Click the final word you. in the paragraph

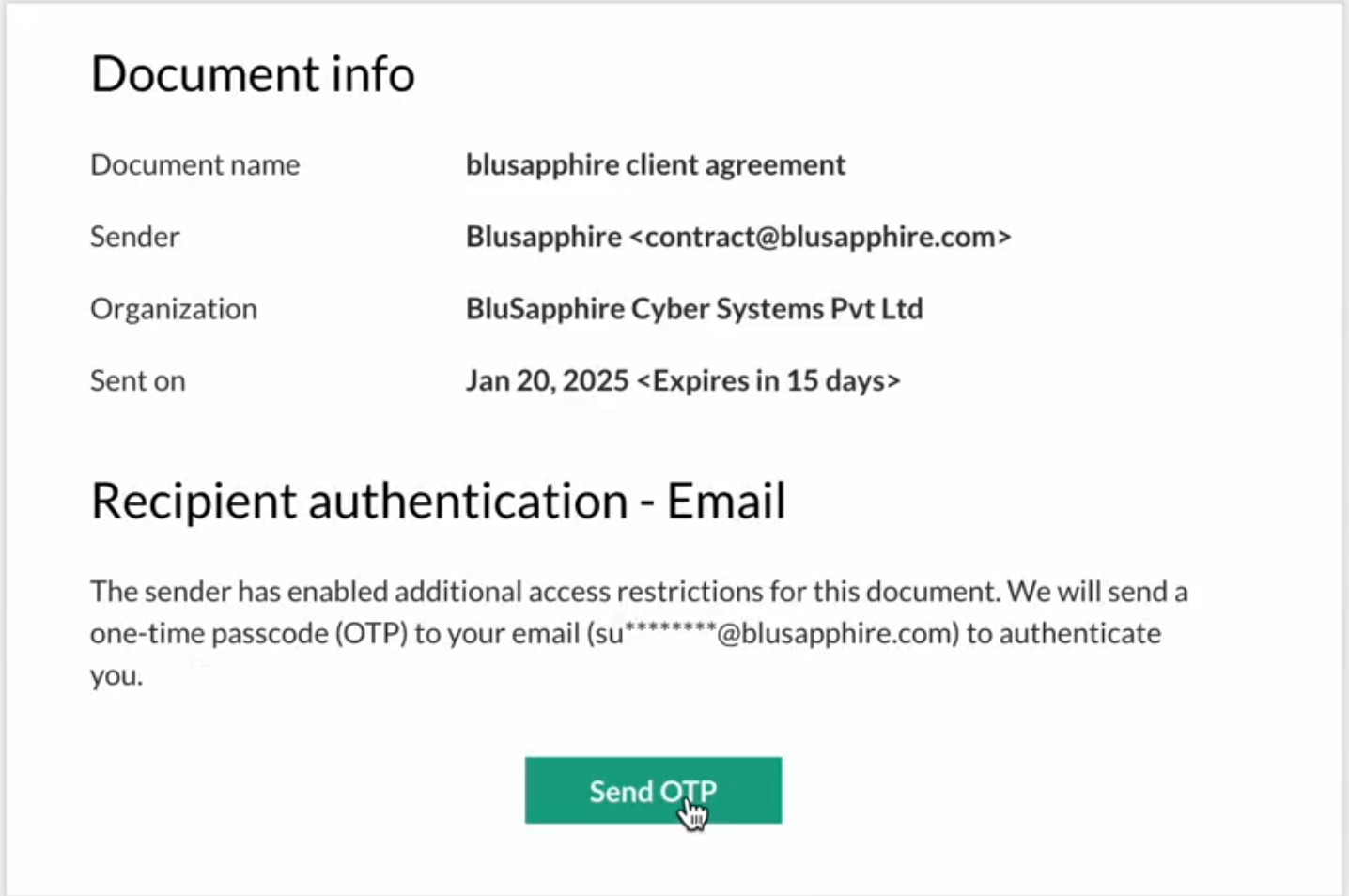coord(116,676)
